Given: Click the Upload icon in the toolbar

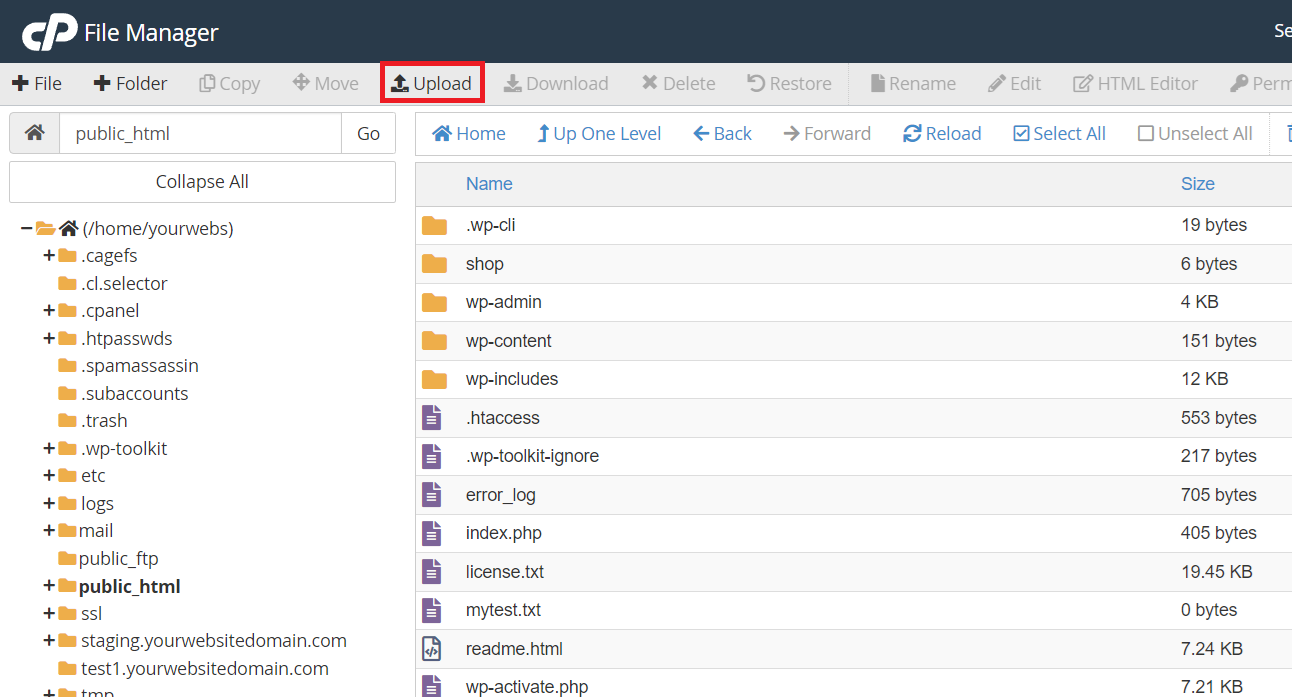Looking at the screenshot, I should 431,83.
